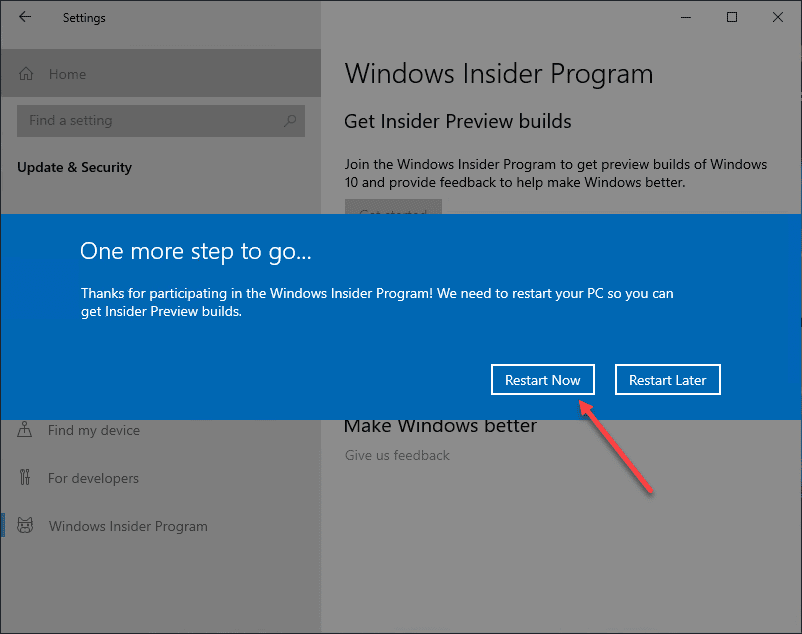Click the Restart Now button
Screen dimensions: 802x634
[543, 380]
